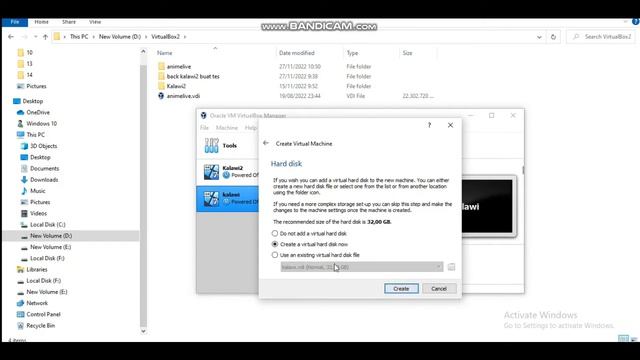Click 'This PC' in the address path

click(x=79, y=37)
